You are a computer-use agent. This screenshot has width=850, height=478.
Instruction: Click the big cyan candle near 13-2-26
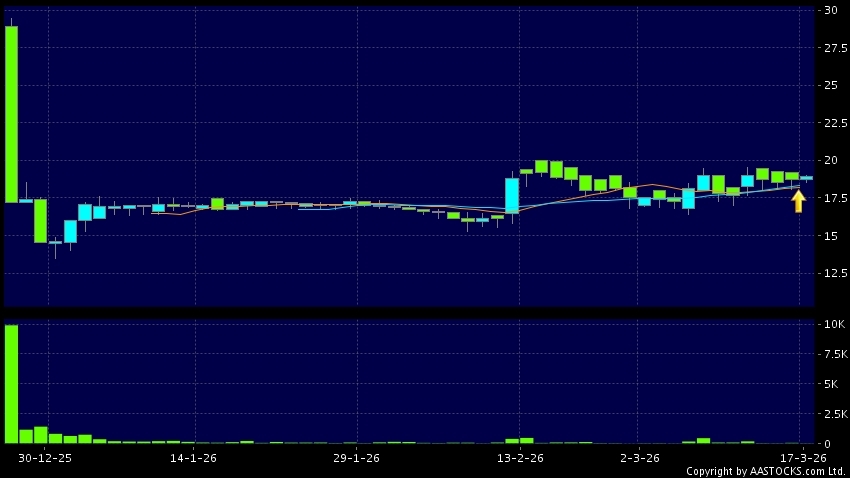pos(512,196)
